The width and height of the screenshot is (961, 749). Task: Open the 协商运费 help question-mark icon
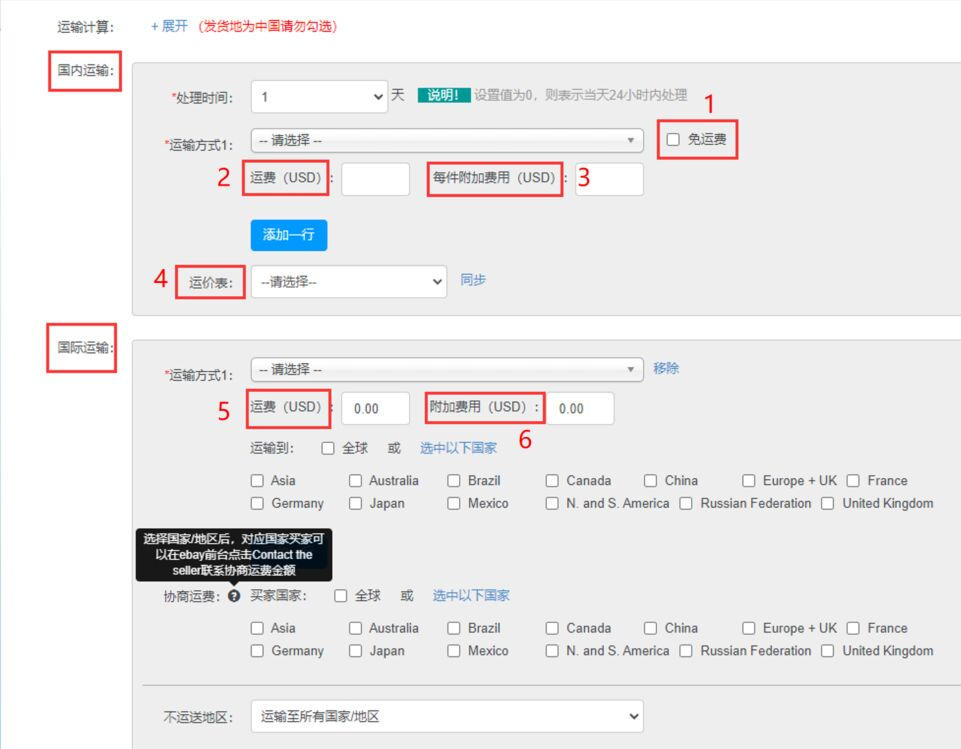pos(234,596)
